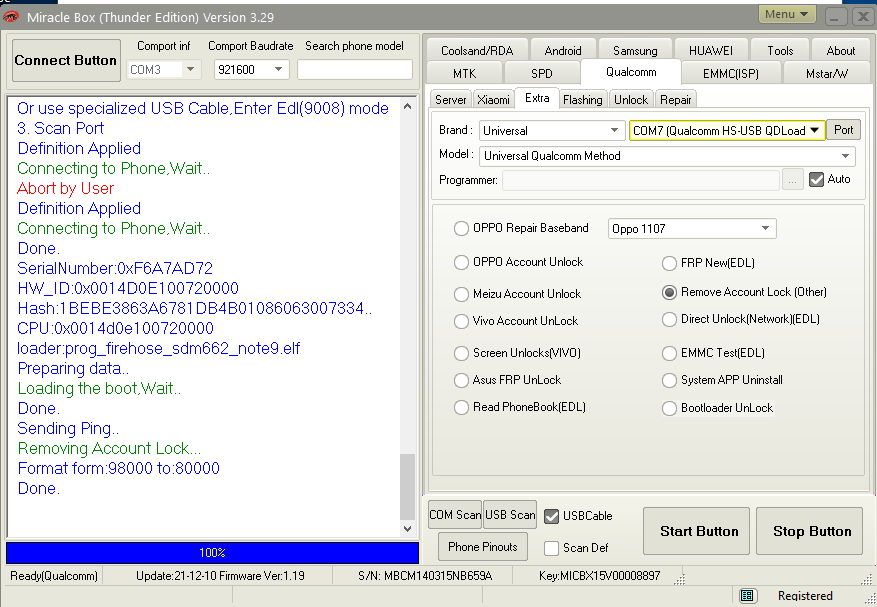Screen dimensions: 877x607
Task: Click the Connect Button
Action: click(x=66, y=60)
